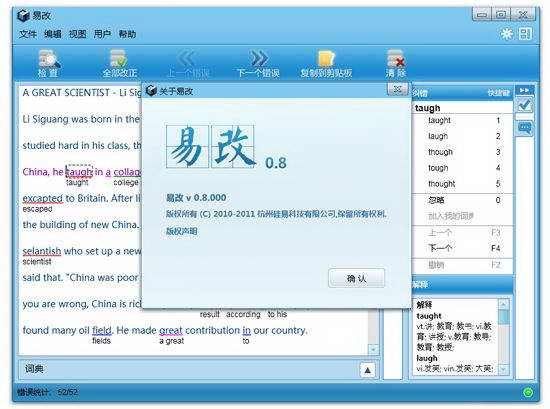This screenshot has height=409, width=550.
Task: Click scroll-down arrow of text editor scrollbar
Action: [x=373, y=349]
